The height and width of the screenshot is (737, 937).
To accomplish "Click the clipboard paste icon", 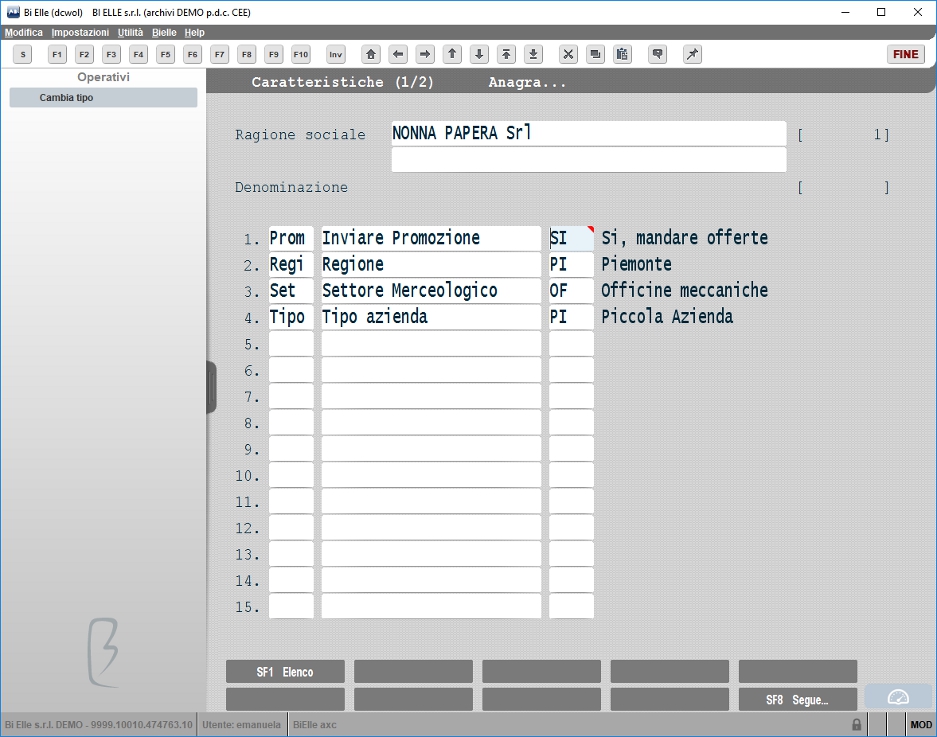I will 622,54.
